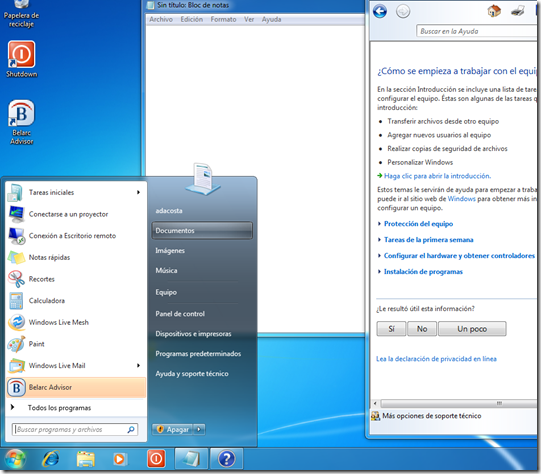The height and width of the screenshot is (474, 541).
Task: Open Lea la declaración de privacidad en línea
Action: pyautogui.click(x=436, y=359)
